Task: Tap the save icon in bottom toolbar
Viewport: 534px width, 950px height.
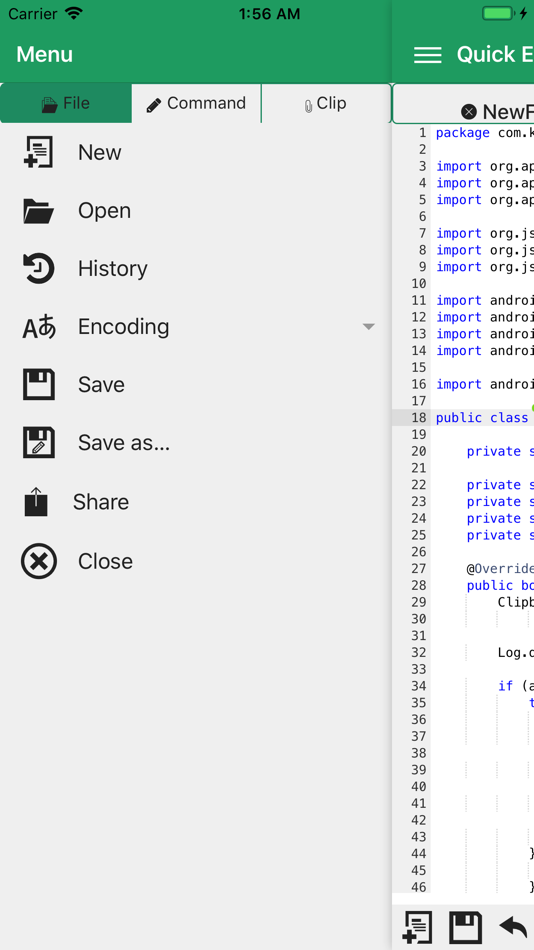Action: 465,928
